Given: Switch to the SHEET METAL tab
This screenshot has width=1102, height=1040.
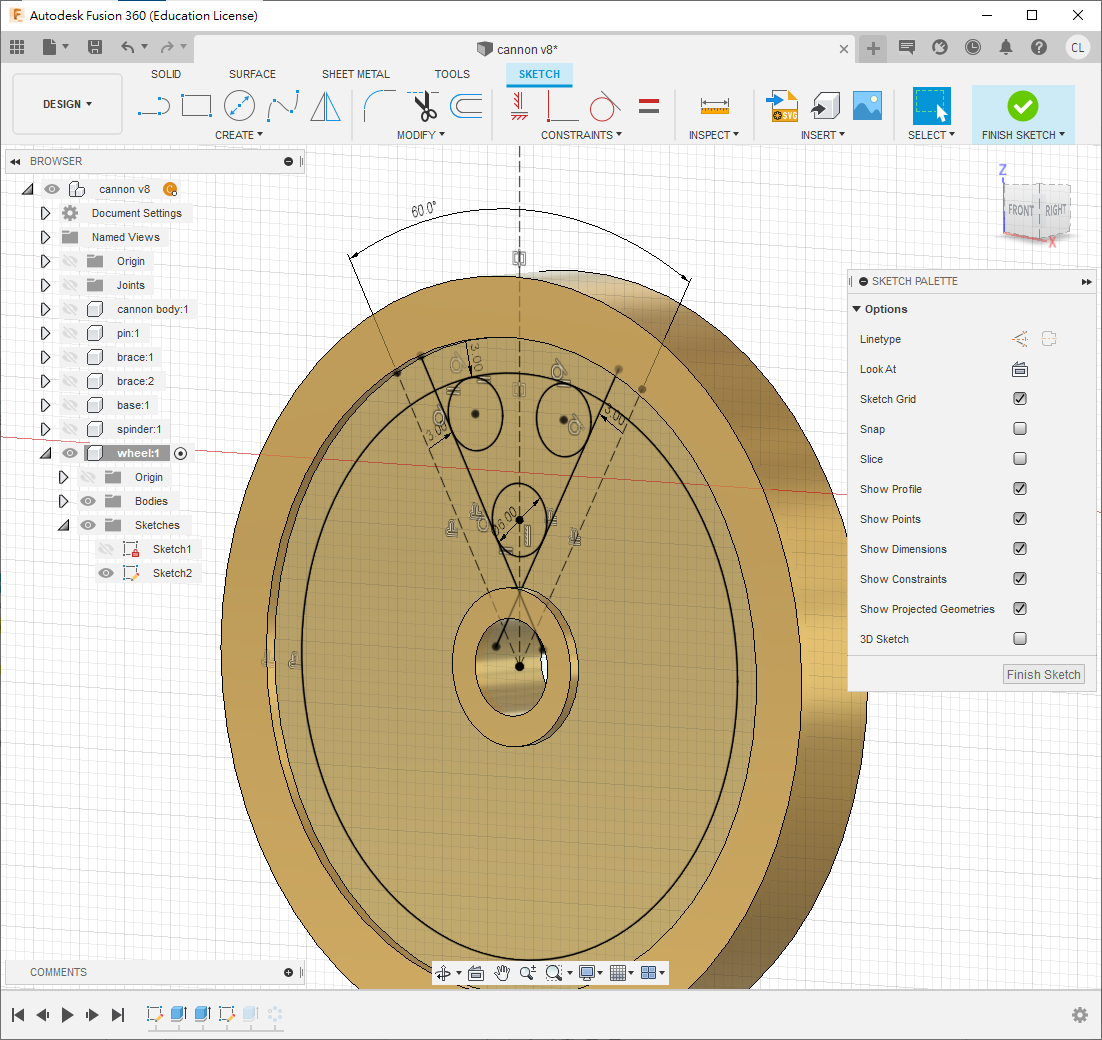Looking at the screenshot, I should pyautogui.click(x=355, y=74).
